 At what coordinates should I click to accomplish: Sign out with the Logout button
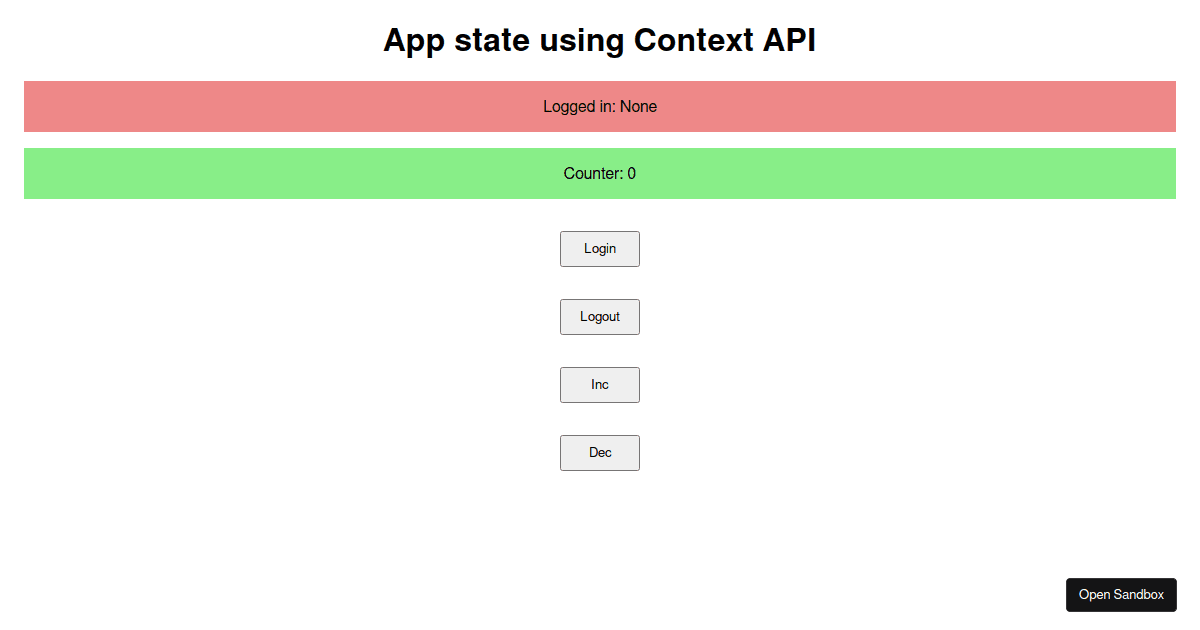[600, 317]
